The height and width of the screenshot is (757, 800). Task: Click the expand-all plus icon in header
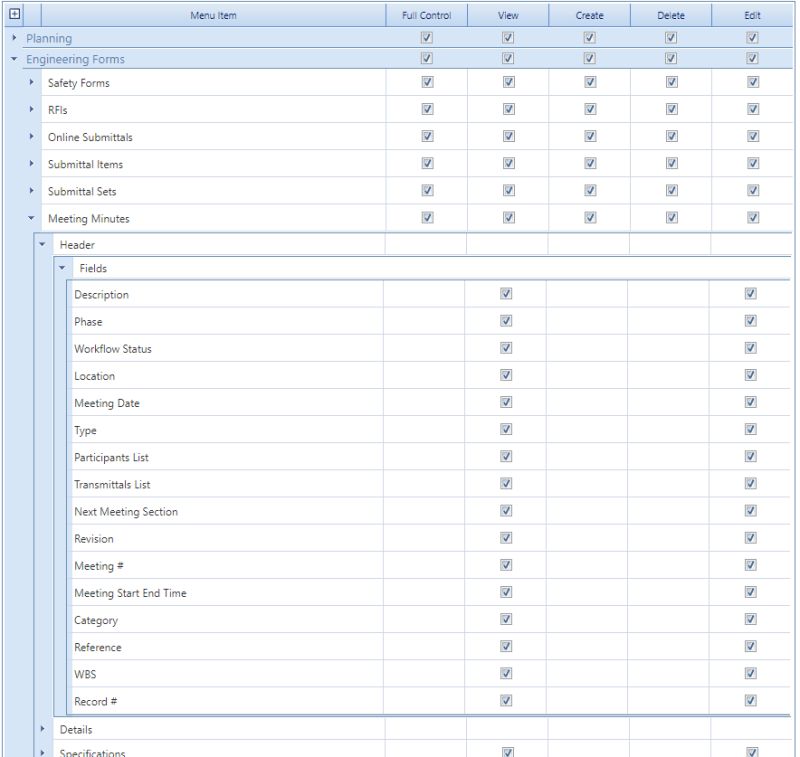[15, 14]
